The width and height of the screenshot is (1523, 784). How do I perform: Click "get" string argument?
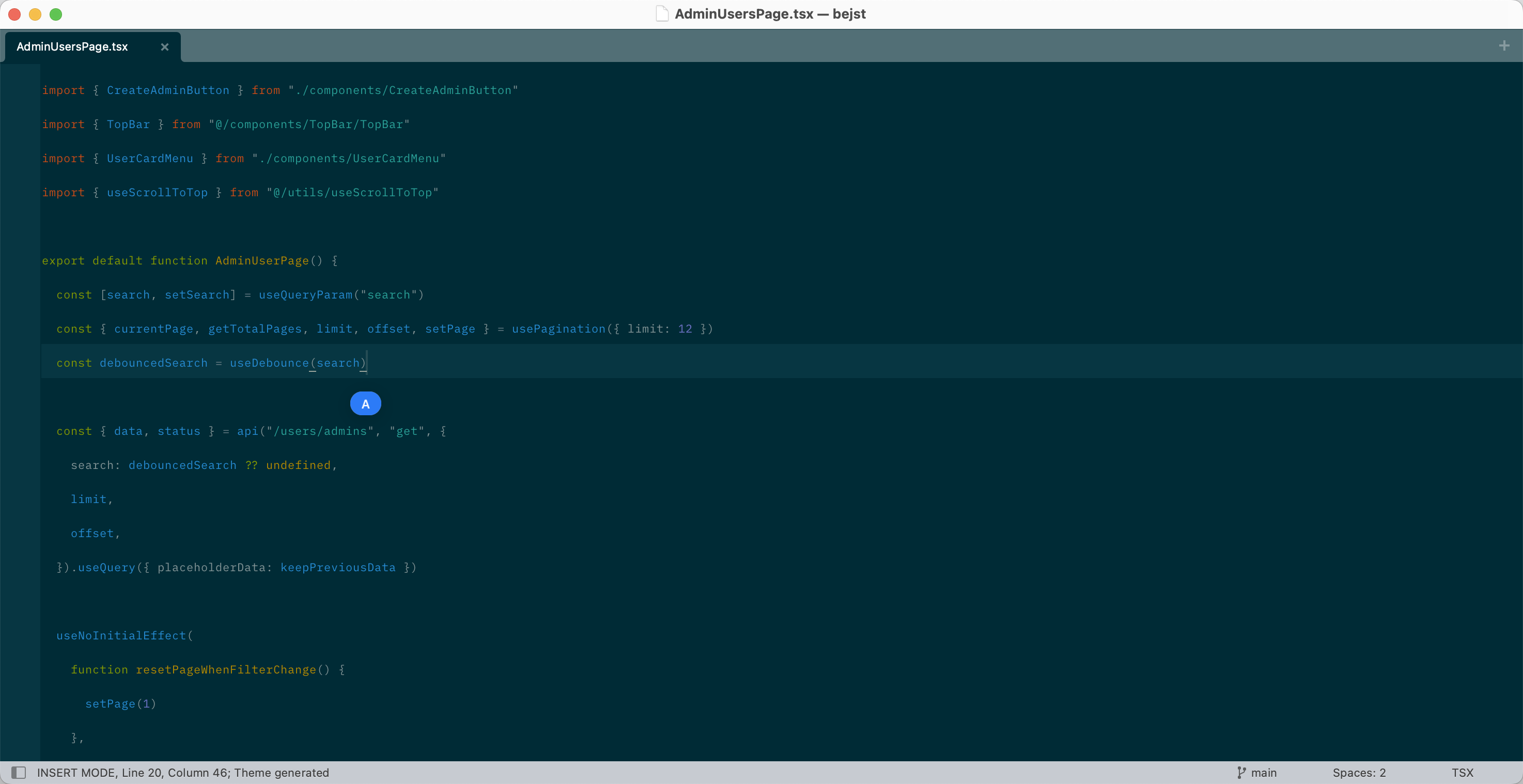[x=407, y=432]
